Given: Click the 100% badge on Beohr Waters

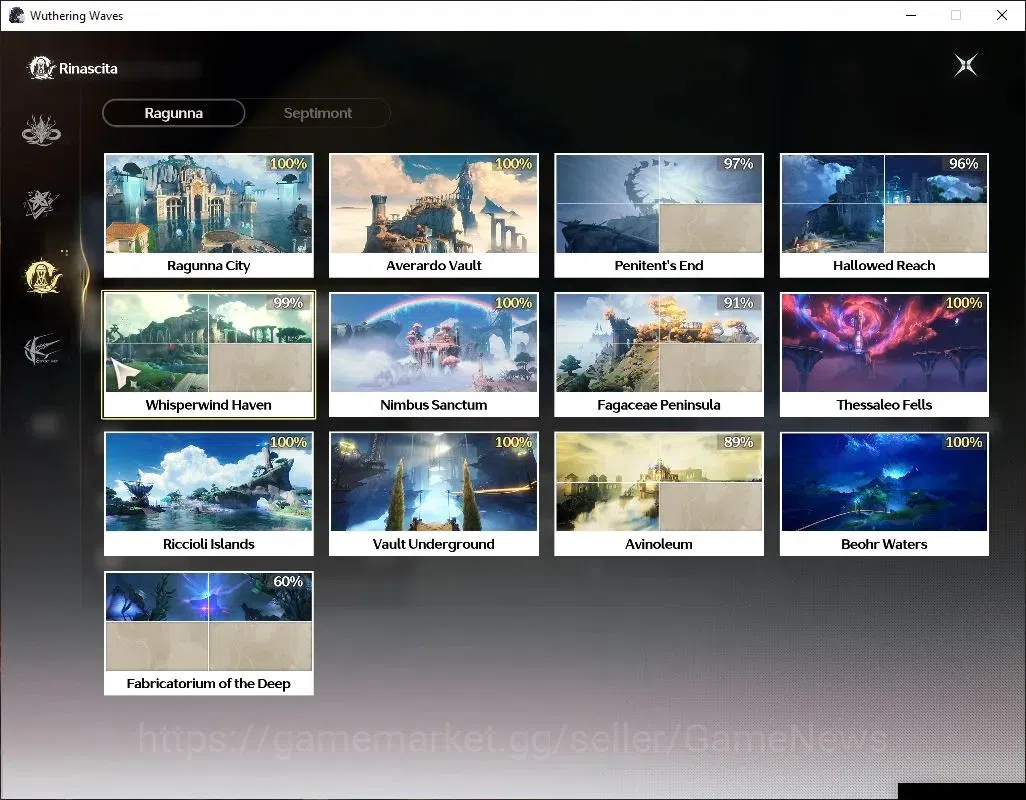Looking at the screenshot, I should pyautogui.click(x=963, y=442).
